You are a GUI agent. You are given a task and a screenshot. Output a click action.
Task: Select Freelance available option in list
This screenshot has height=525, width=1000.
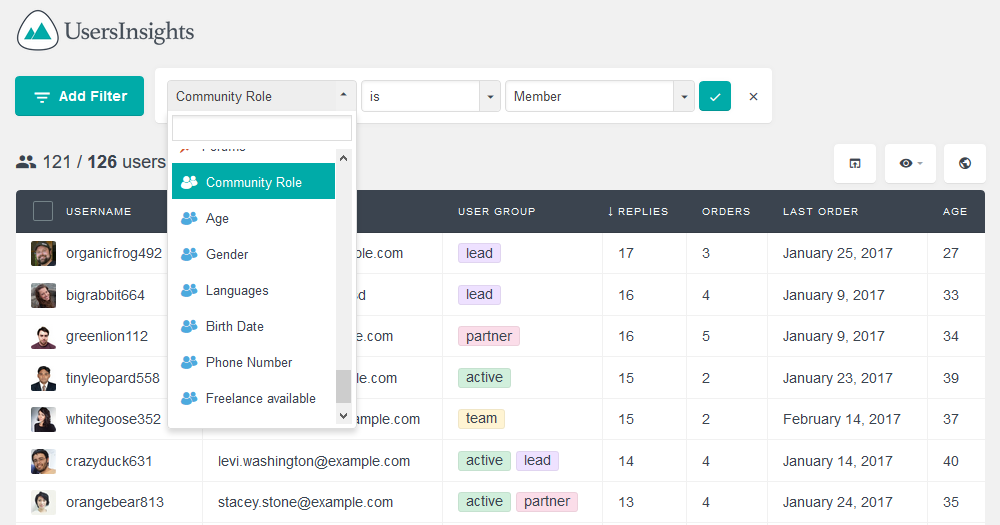[253, 398]
